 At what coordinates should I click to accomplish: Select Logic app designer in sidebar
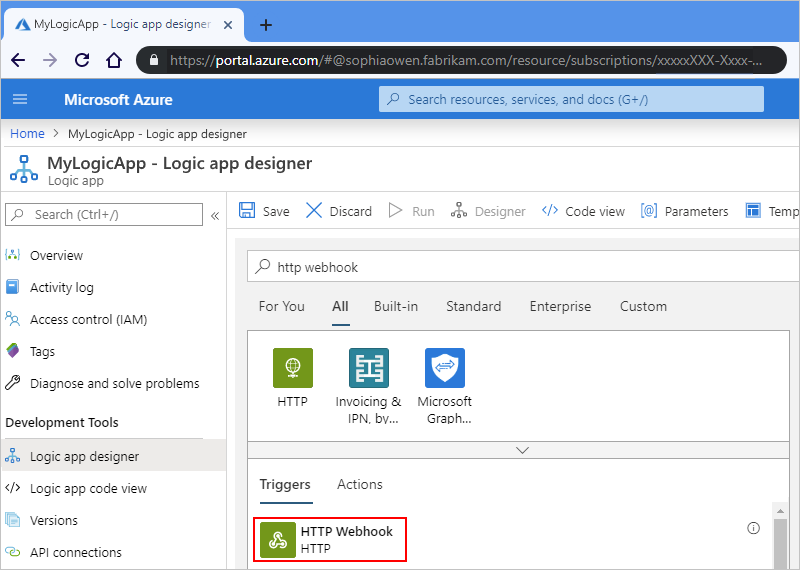click(x=113, y=456)
